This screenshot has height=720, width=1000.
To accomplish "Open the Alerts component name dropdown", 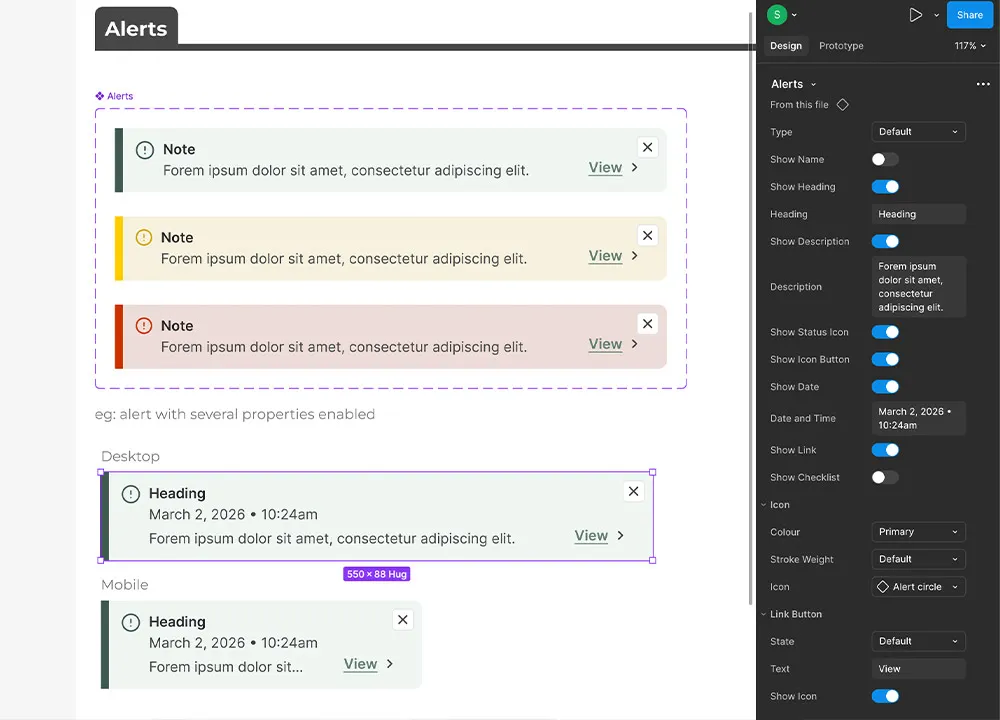I will (x=793, y=84).
